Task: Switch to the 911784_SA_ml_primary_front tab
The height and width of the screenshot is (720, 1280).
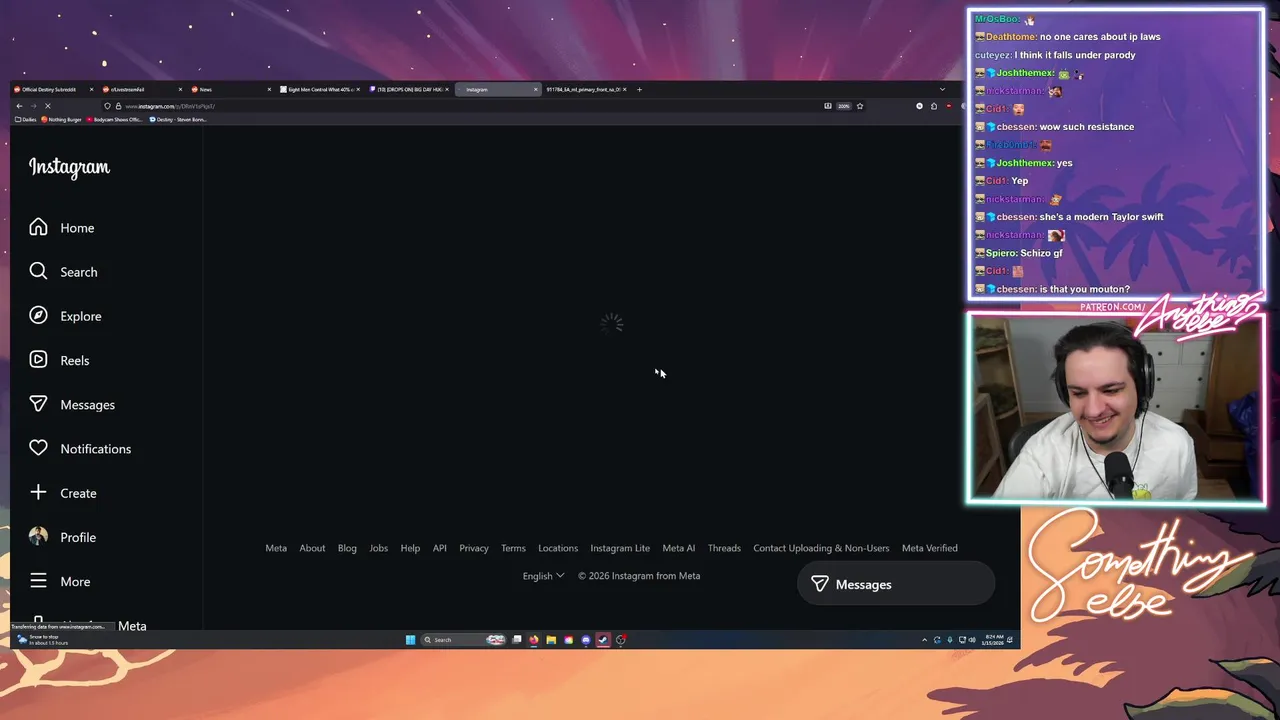Action: [x=586, y=89]
